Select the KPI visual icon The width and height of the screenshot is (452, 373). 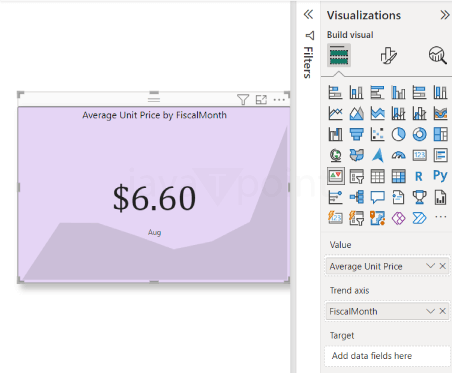click(336, 176)
